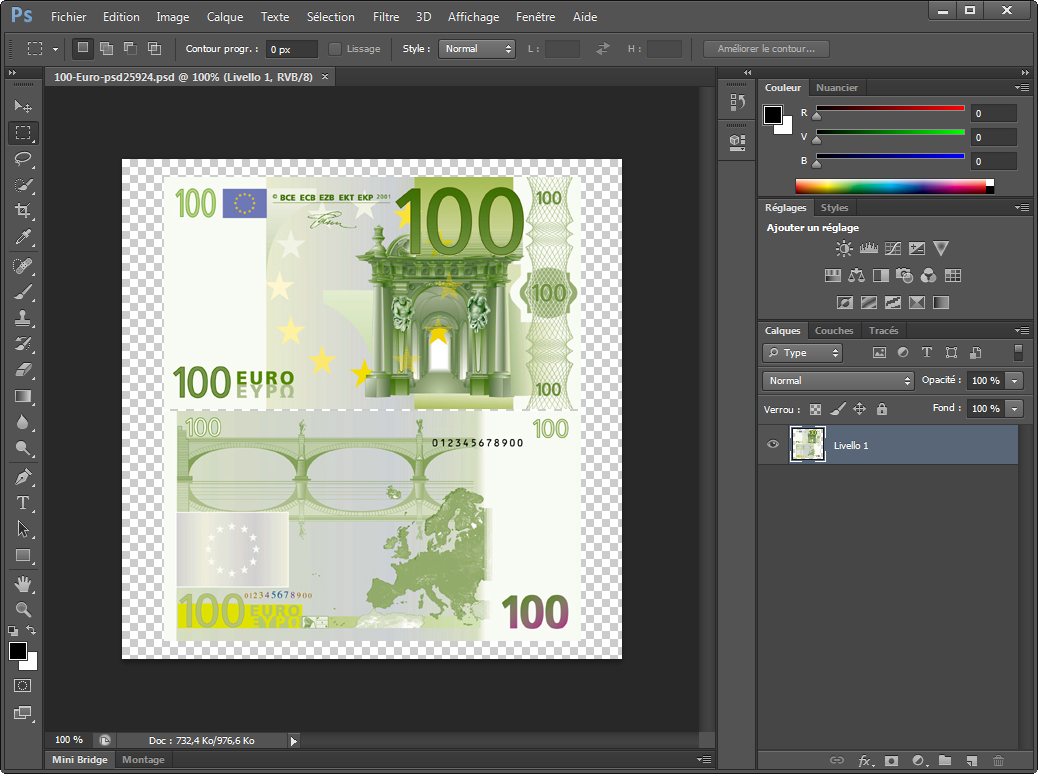Viewport: 1038px width, 774px height.
Task: Select the Dodge tool
Action: pyautogui.click(x=23, y=448)
